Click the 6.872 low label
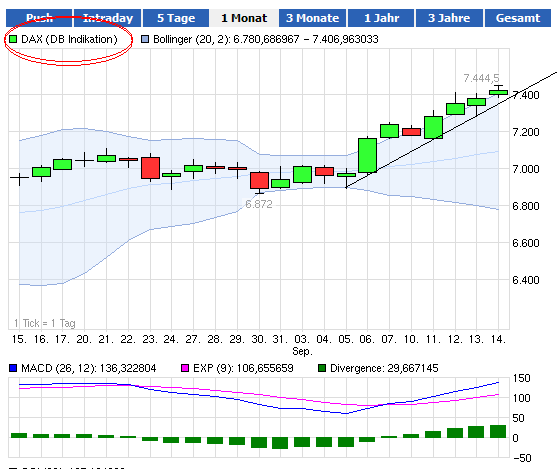The image size is (557, 469). [x=259, y=204]
